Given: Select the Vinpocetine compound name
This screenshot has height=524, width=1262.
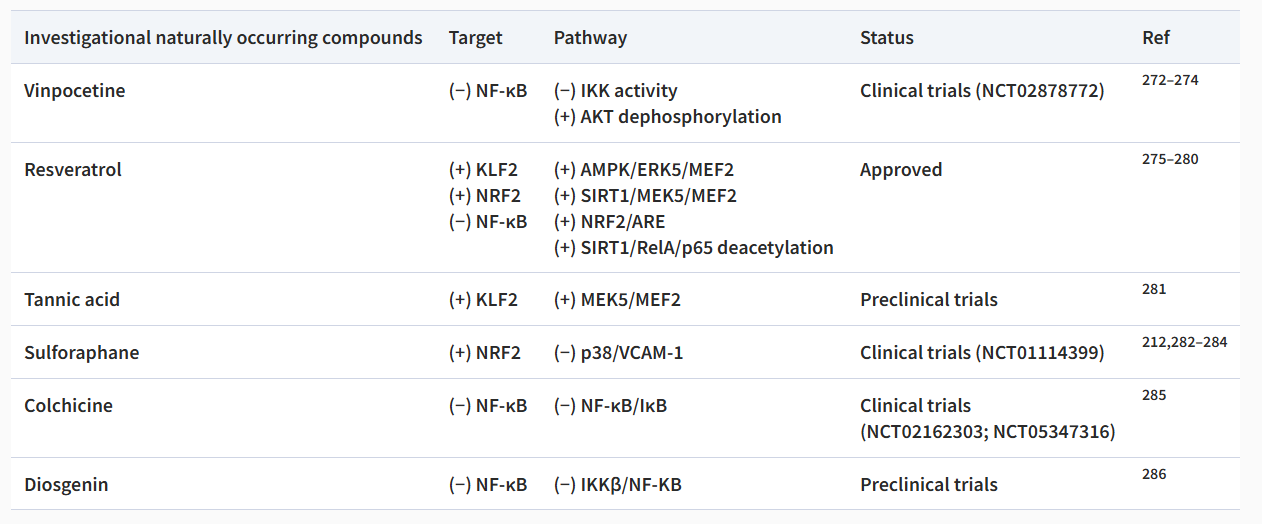Looking at the screenshot, I should pos(74,91).
